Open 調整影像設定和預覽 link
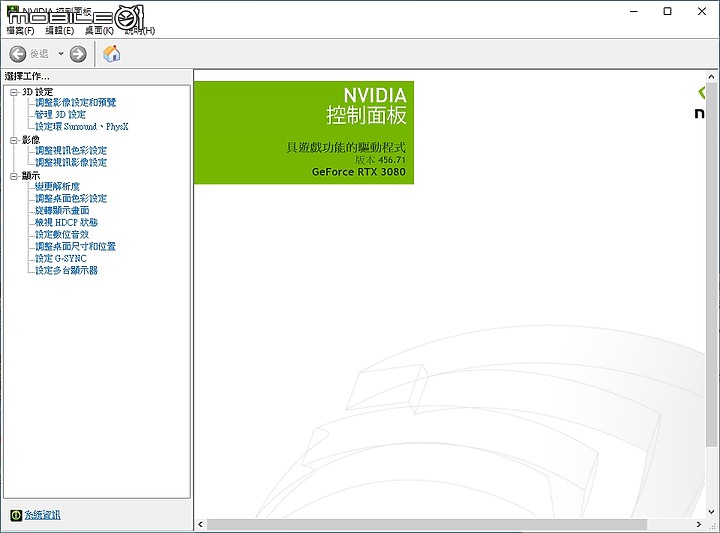720x533 pixels. tap(76, 102)
